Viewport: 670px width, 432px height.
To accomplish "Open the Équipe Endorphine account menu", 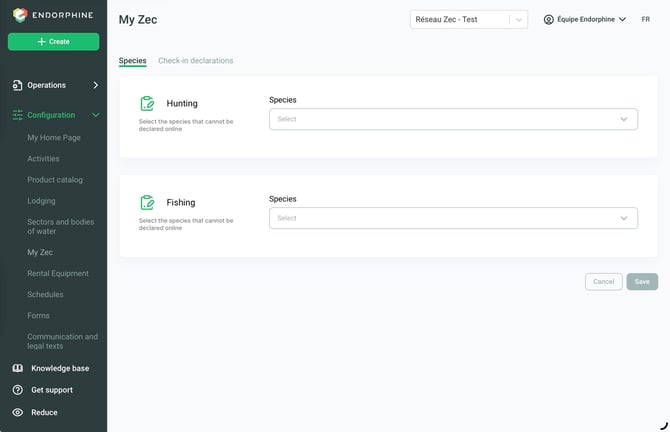I will pyautogui.click(x=585, y=20).
